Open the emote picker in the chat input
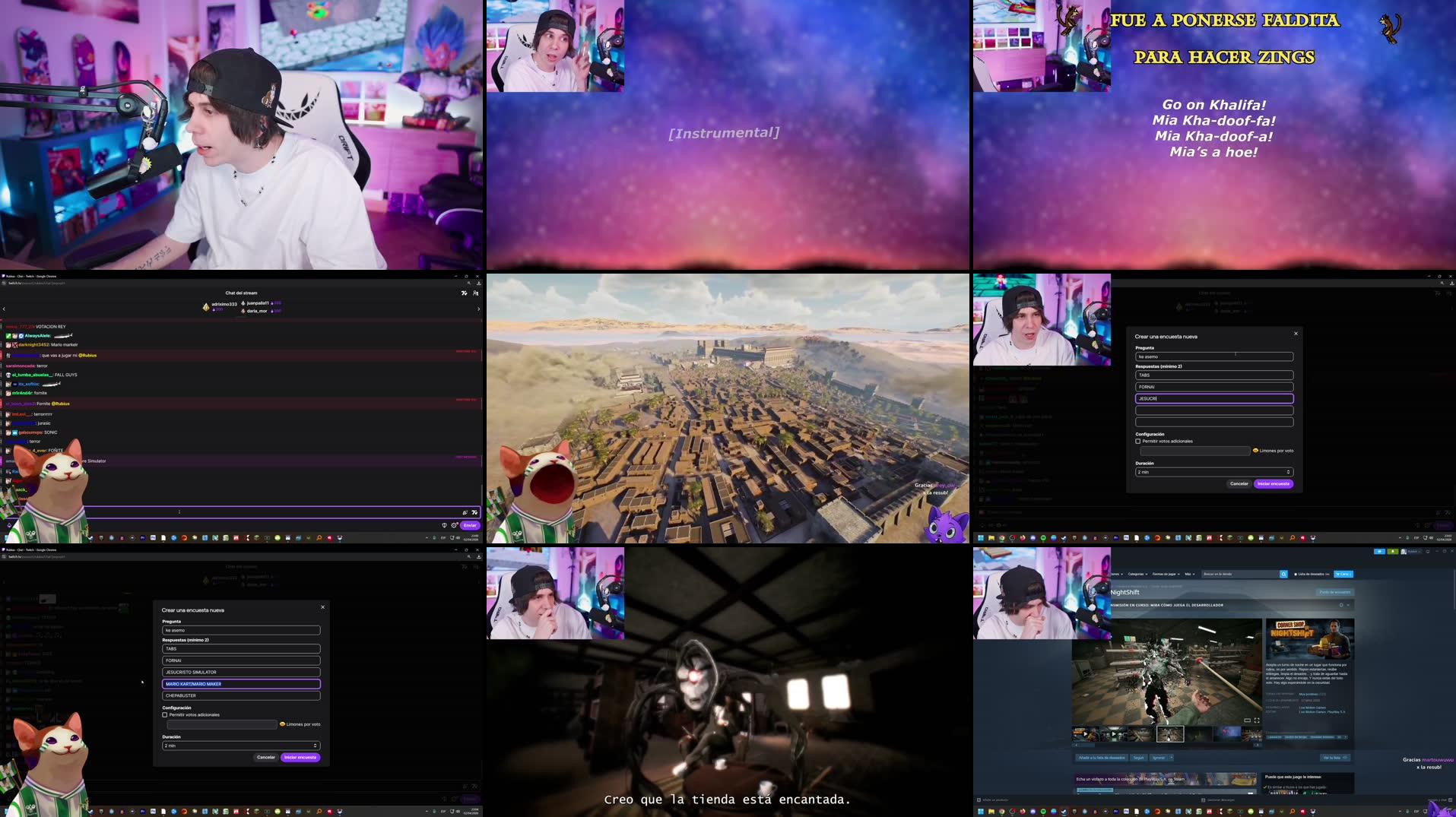 tap(474, 511)
